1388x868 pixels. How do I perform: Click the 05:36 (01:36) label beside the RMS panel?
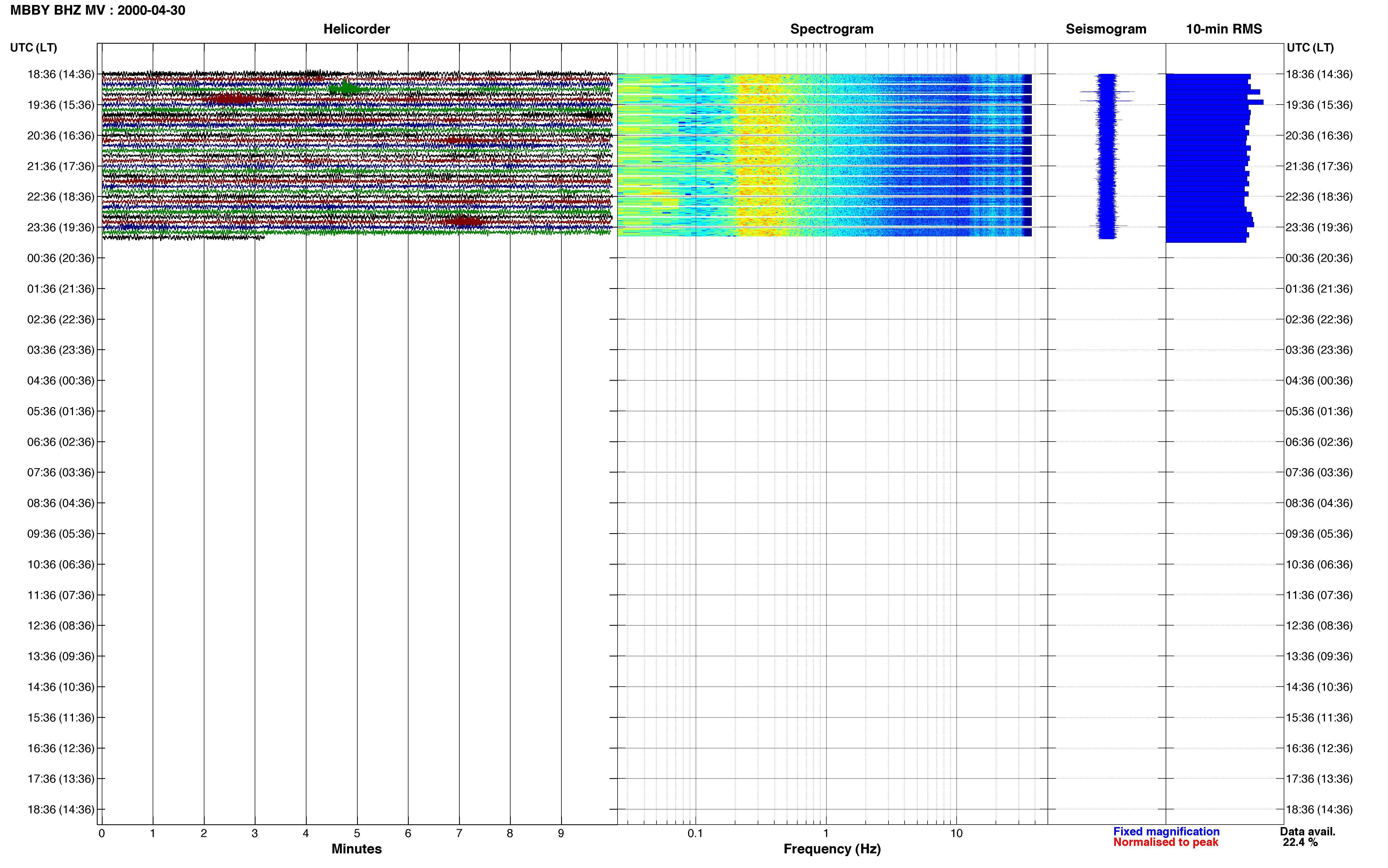tap(1319, 412)
